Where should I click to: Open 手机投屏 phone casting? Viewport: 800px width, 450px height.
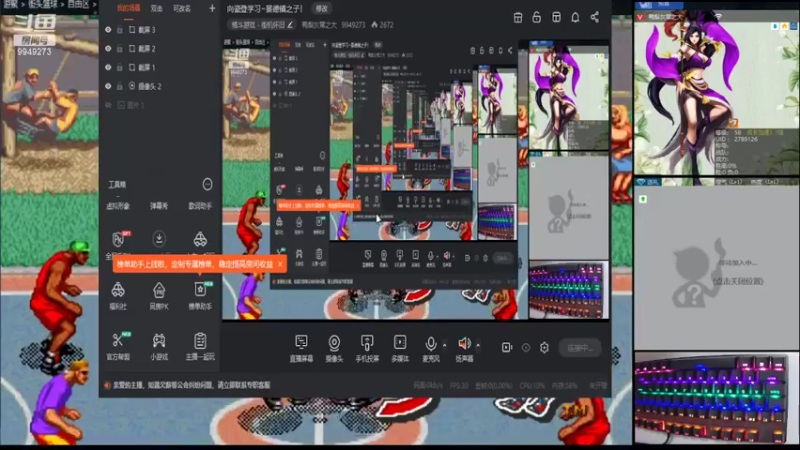(367, 348)
